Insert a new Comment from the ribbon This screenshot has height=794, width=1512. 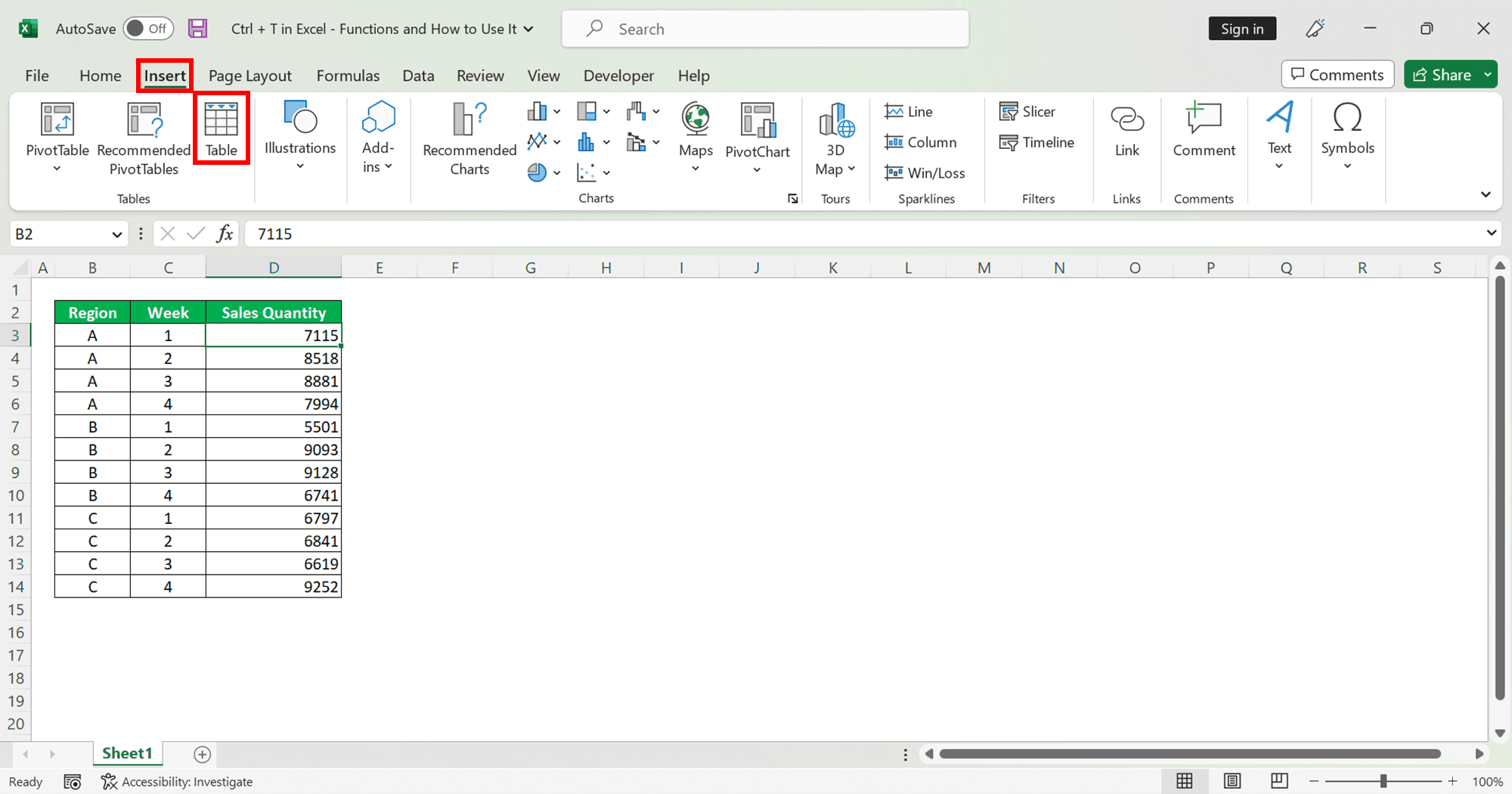coord(1204,130)
